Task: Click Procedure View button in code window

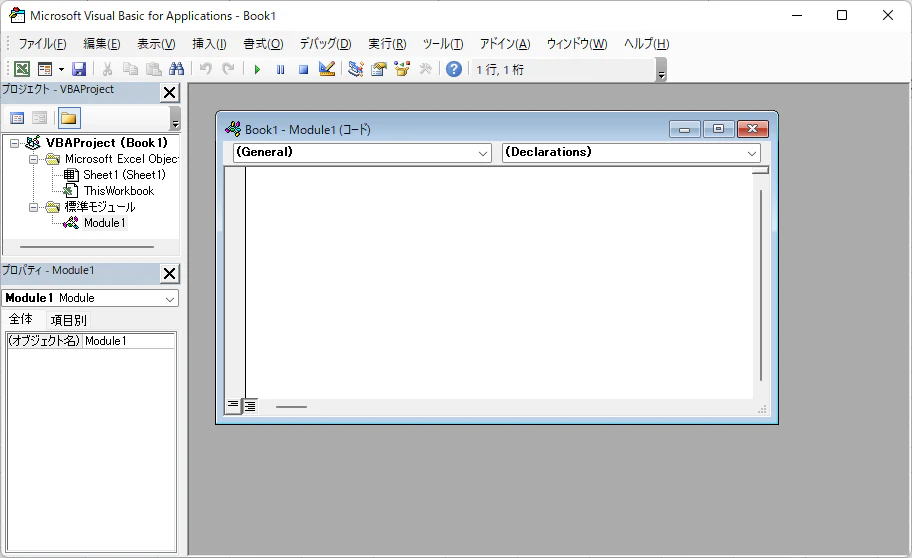Action: (233, 405)
